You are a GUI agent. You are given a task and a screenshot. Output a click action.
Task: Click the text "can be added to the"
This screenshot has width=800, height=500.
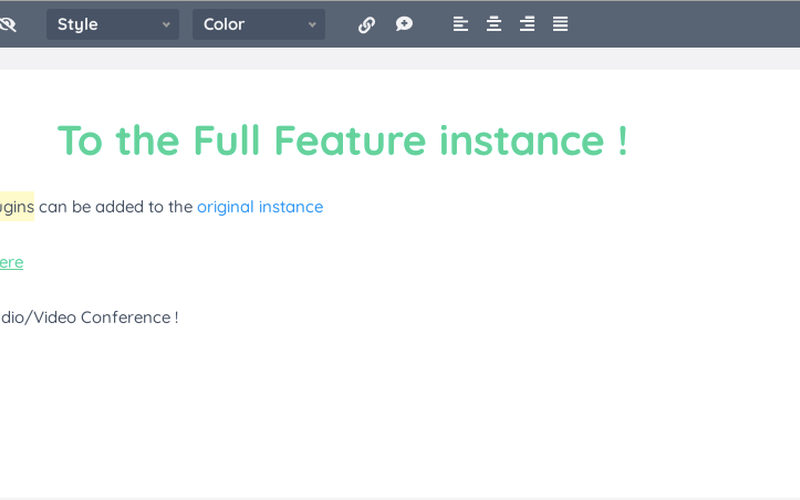[116, 207]
